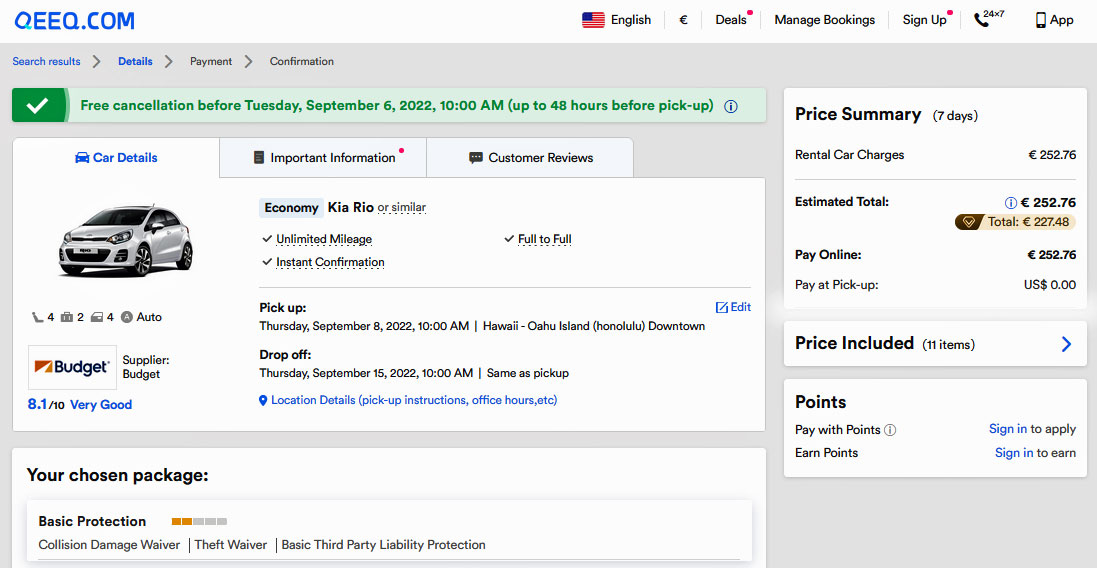The height and width of the screenshot is (568, 1097).
Task: Click the luggage count icon
Action: 66,318
